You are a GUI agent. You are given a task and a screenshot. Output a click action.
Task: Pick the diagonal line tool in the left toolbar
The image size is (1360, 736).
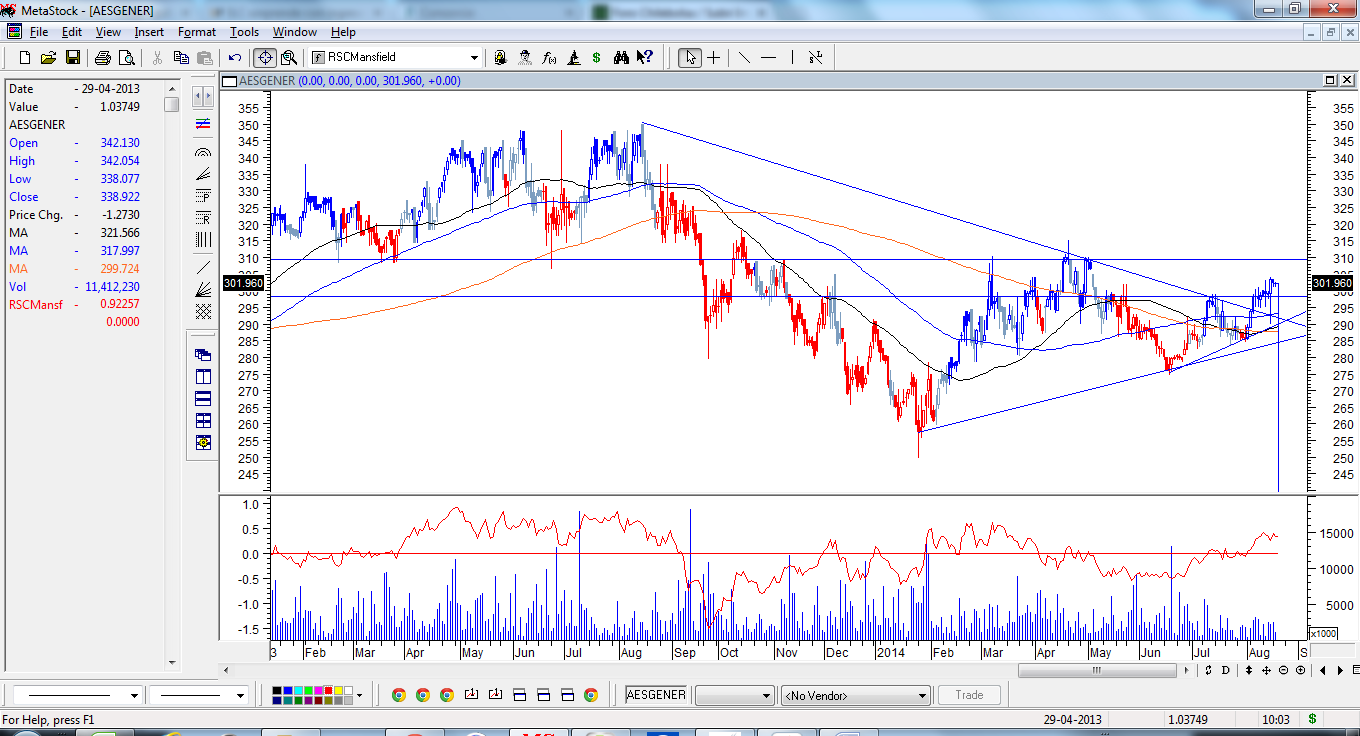(x=203, y=267)
